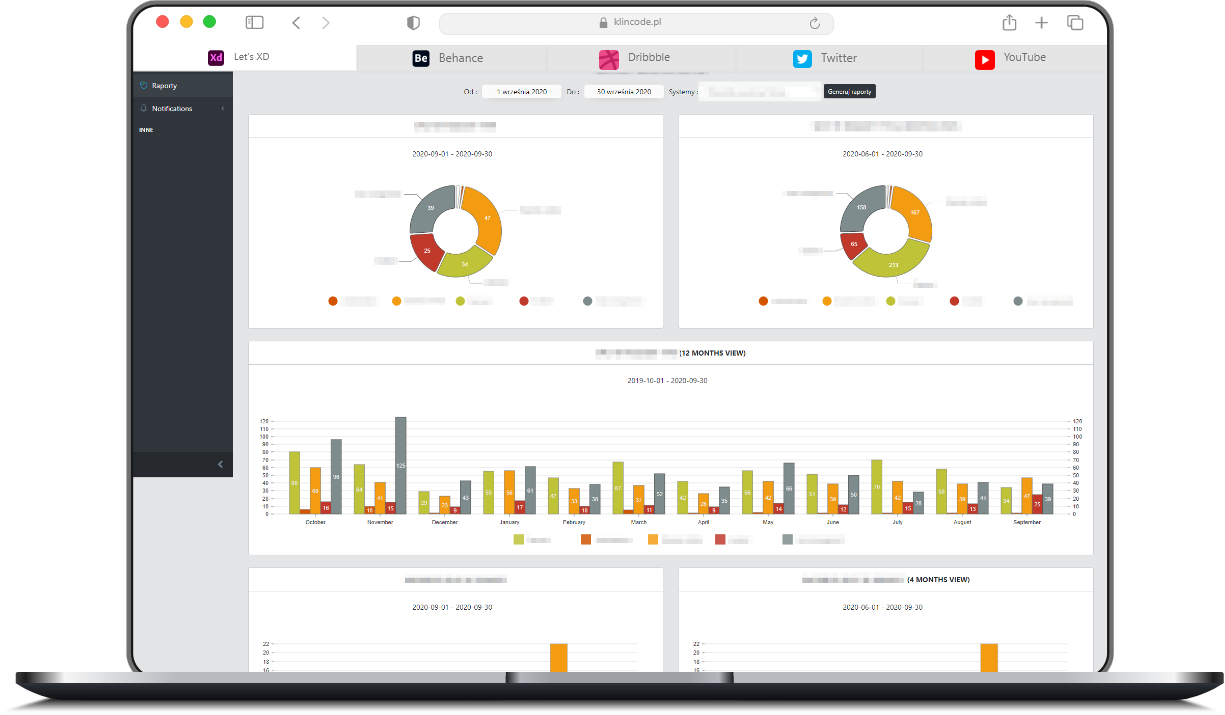Click red slice 65 in June–September donut
This screenshot has height=715, width=1225.
pyautogui.click(x=853, y=243)
